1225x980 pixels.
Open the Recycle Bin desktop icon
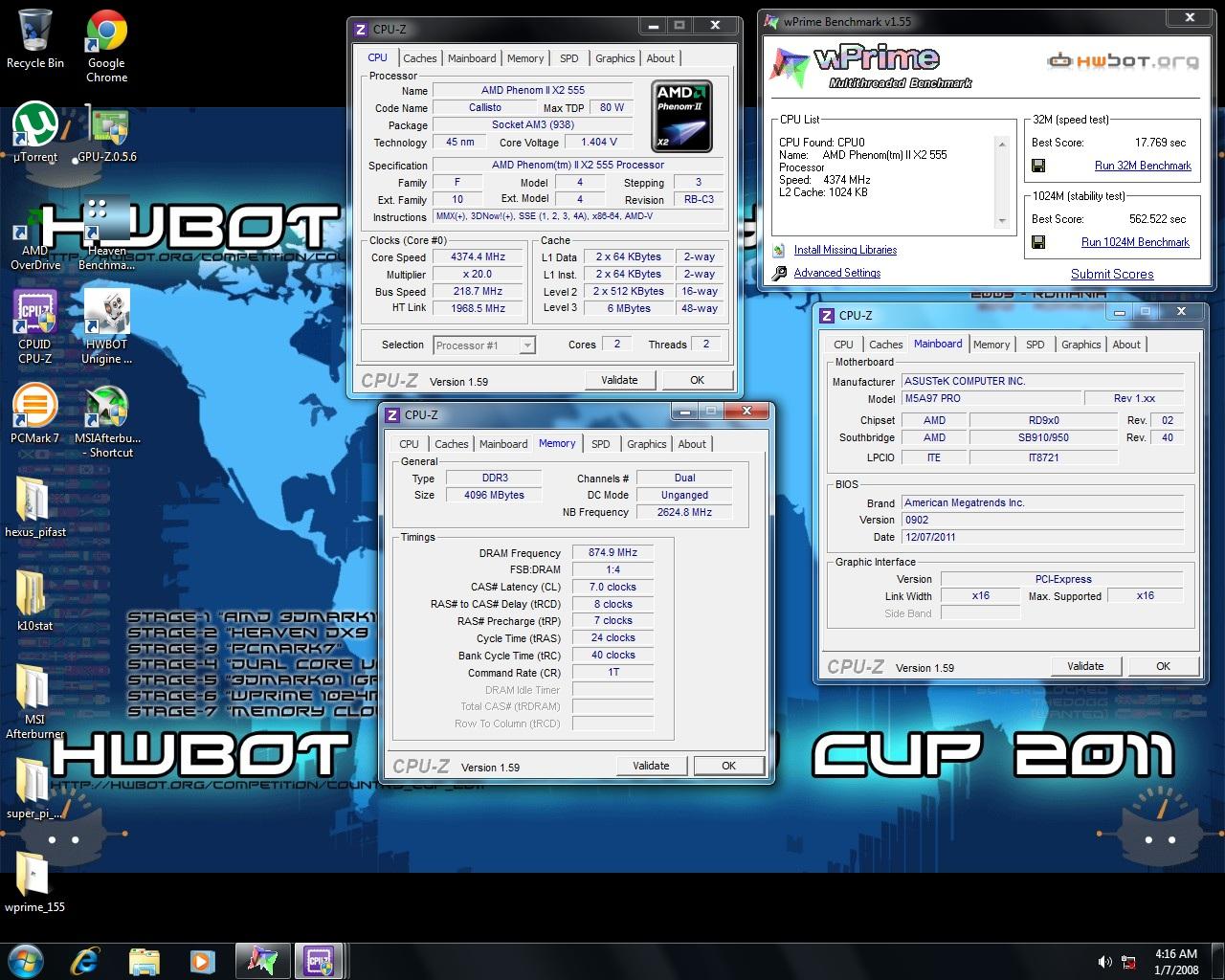point(35,39)
